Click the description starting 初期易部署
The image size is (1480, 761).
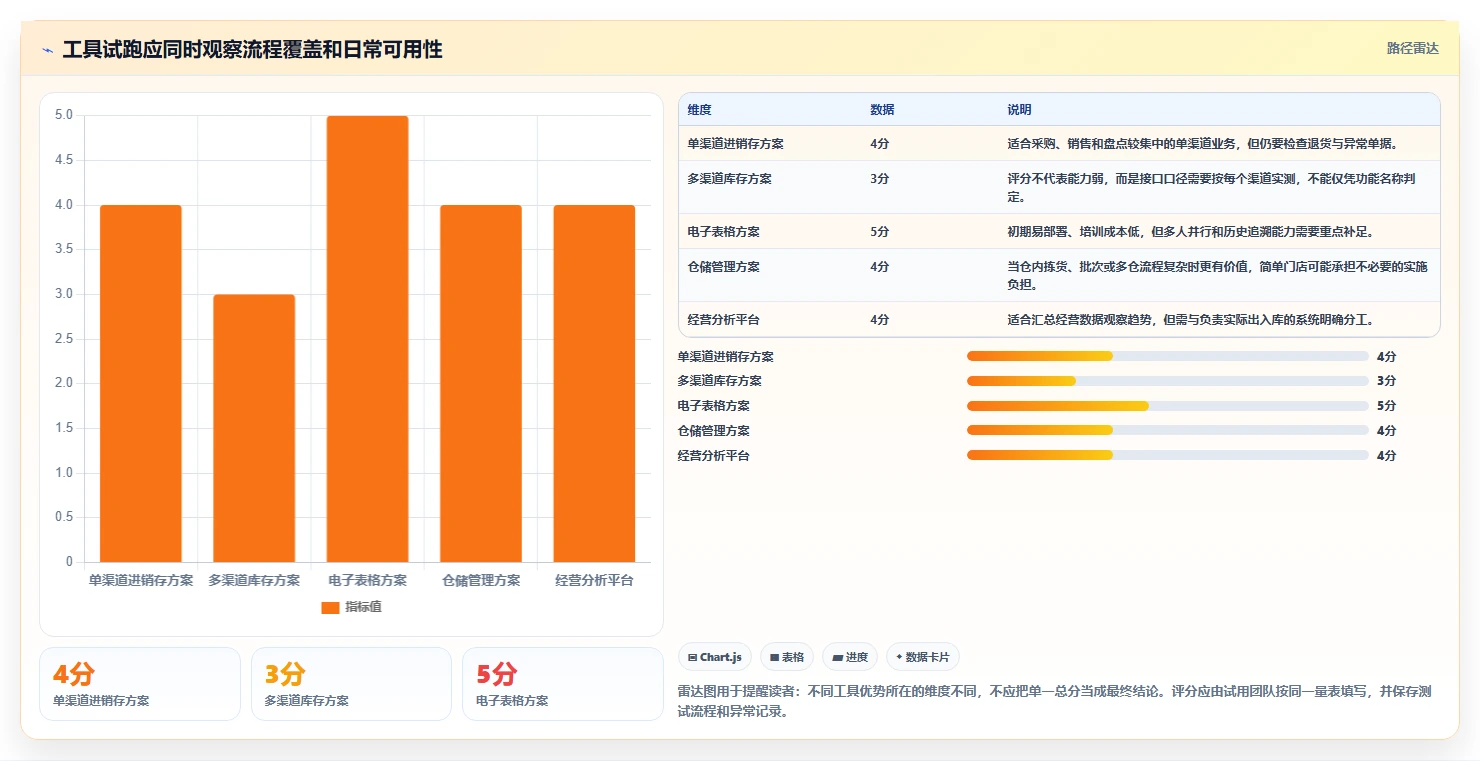tap(1190, 232)
